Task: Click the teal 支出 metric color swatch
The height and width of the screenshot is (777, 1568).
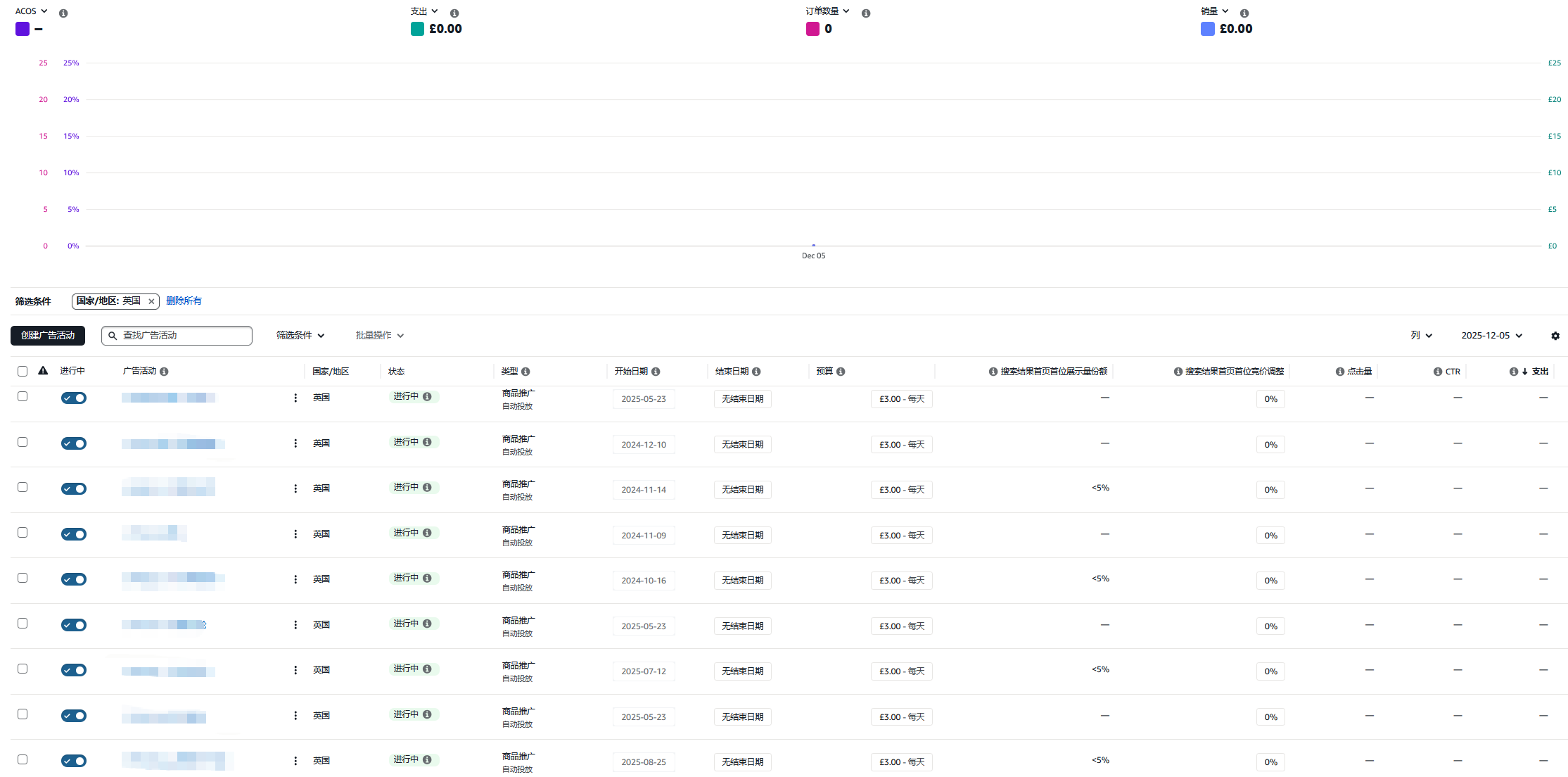Action: [417, 29]
